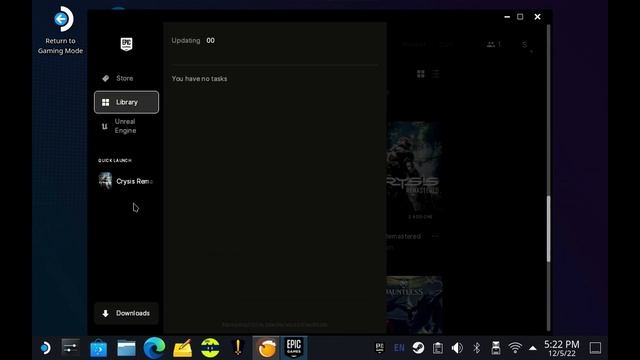640x360 pixels.
Task: Close the Epic Games Launcher window
Action: point(537,17)
